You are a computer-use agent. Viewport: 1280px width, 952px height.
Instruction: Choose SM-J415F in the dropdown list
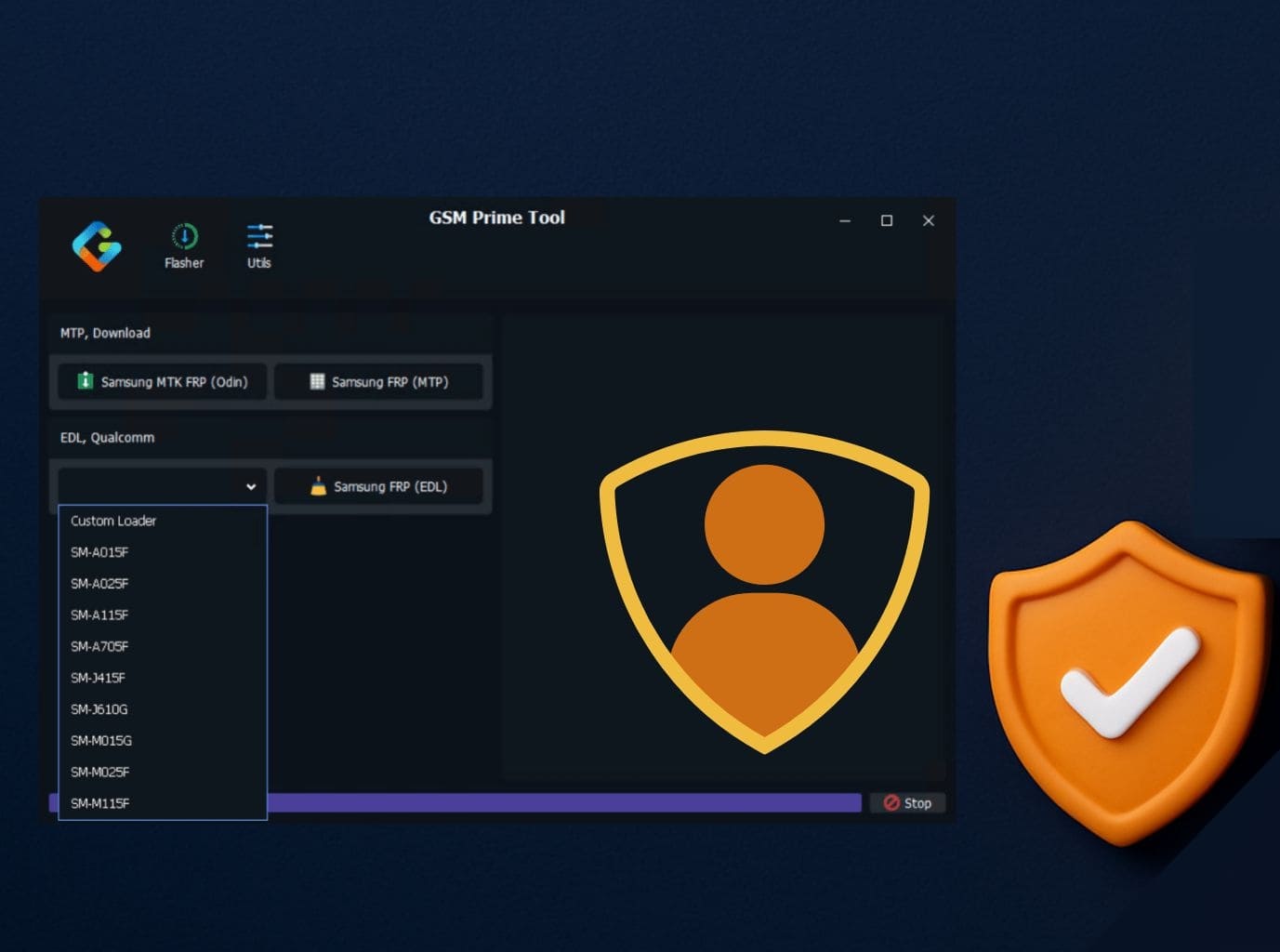tap(163, 678)
